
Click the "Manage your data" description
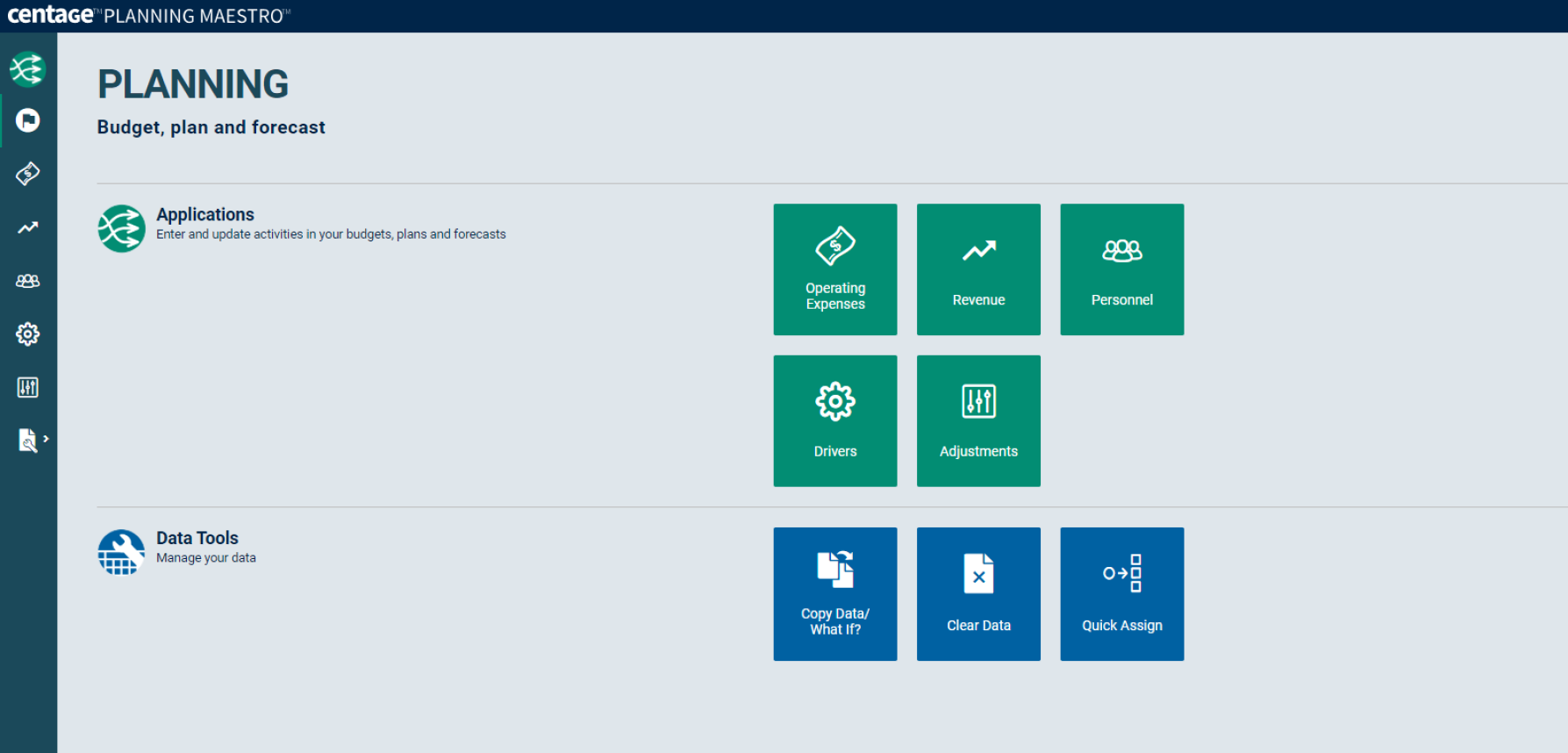click(206, 558)
